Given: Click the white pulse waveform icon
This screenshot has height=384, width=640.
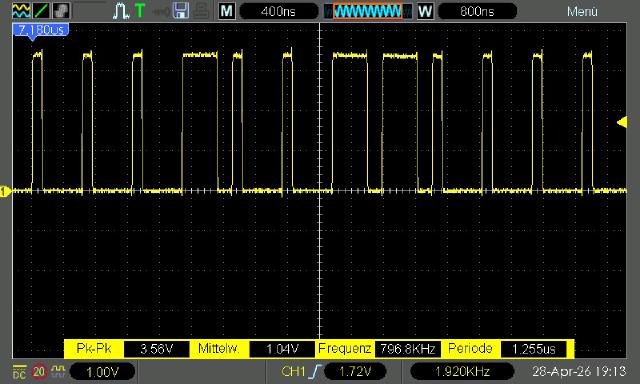Looking at the screenshot, I should pos(121,11).
